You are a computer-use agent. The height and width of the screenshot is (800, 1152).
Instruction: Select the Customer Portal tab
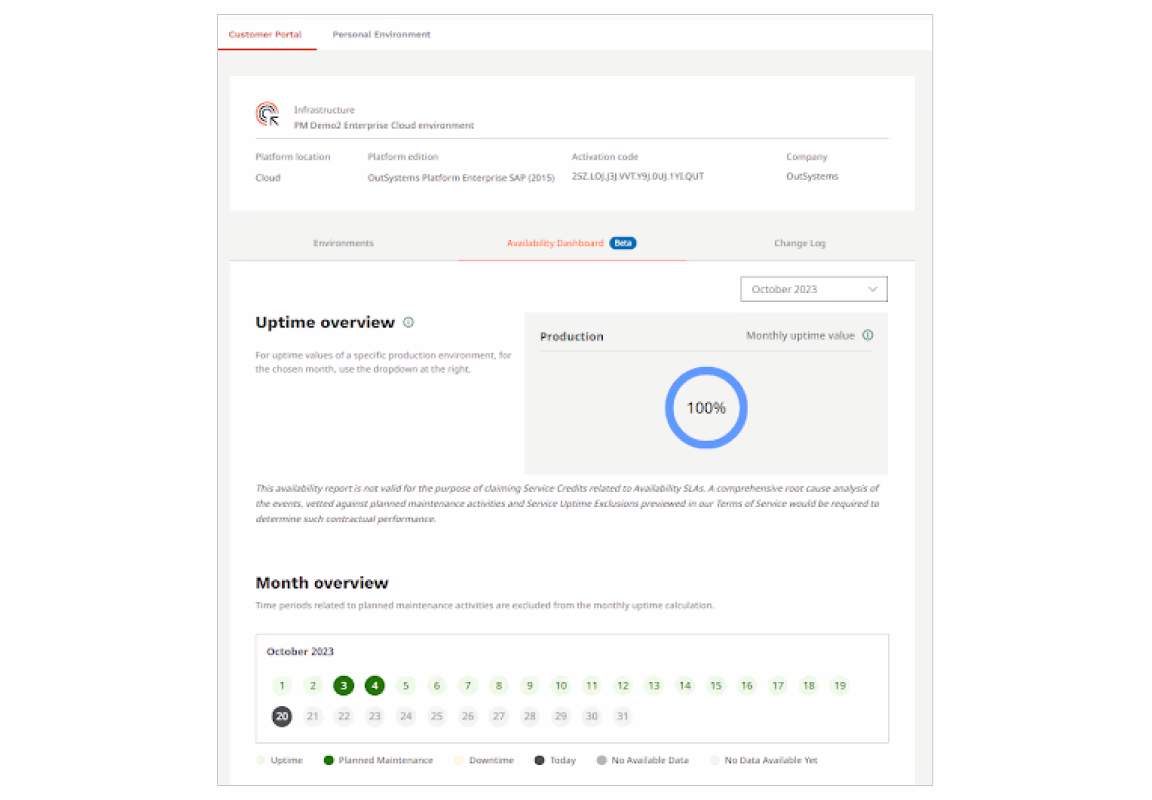pos(266,33)
